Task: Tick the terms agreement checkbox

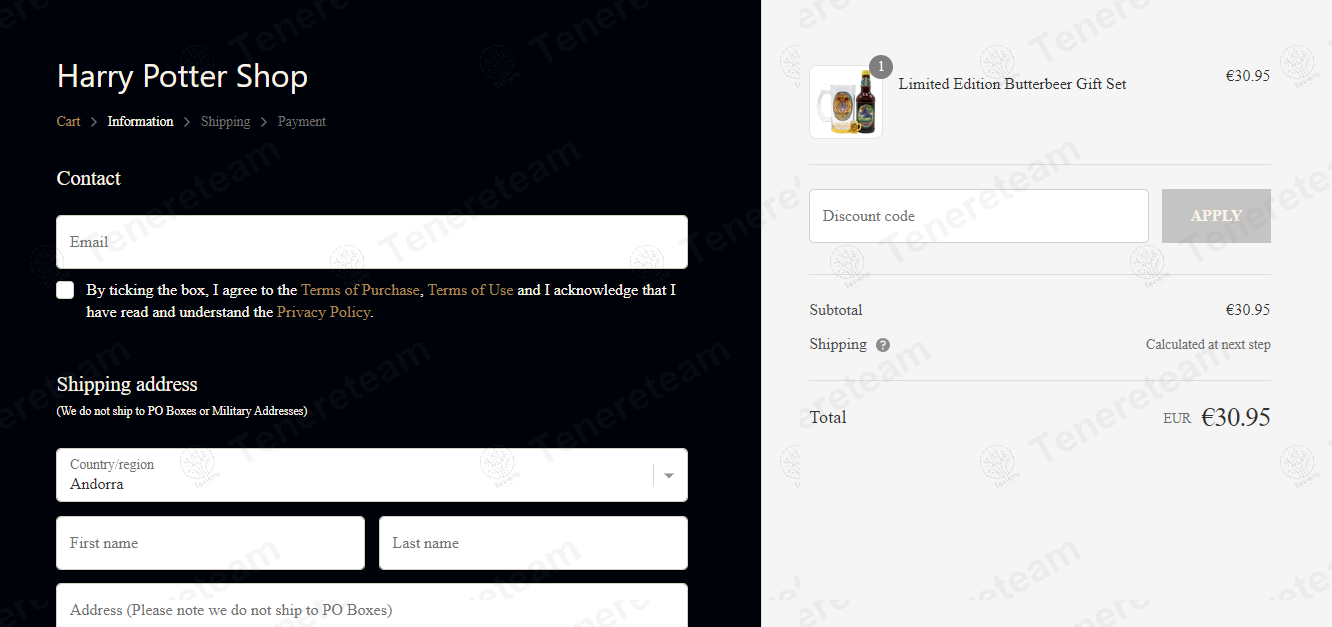Action: point(65,290)
